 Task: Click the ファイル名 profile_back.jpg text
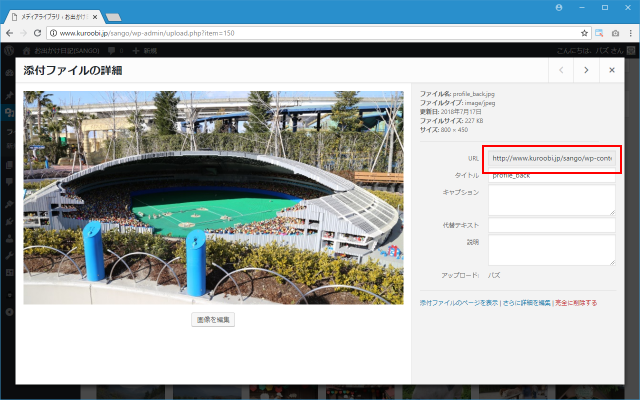(457, 94)
